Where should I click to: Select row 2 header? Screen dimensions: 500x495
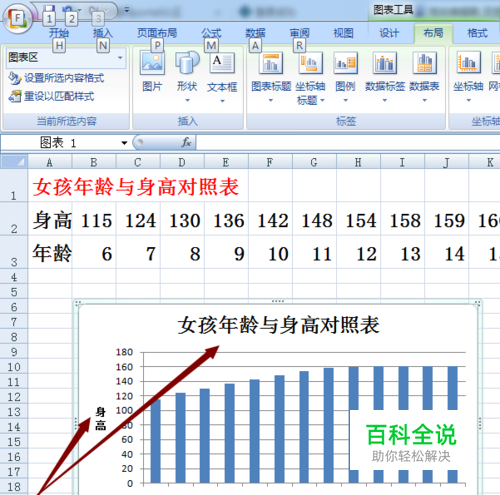[14, 219]
